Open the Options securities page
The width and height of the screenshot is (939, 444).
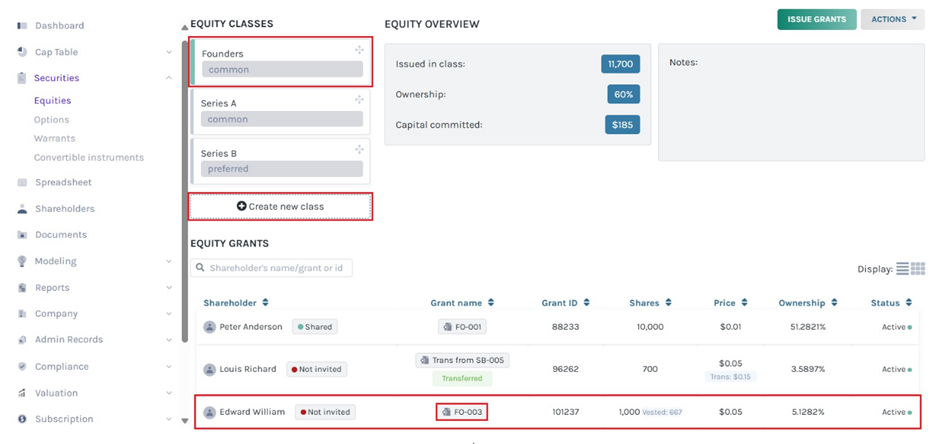51,120
